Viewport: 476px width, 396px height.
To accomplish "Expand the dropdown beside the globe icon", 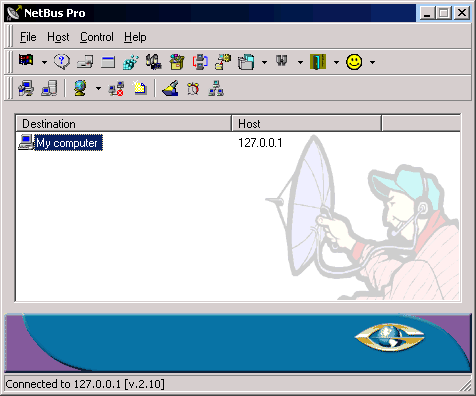I will (98, 88).
